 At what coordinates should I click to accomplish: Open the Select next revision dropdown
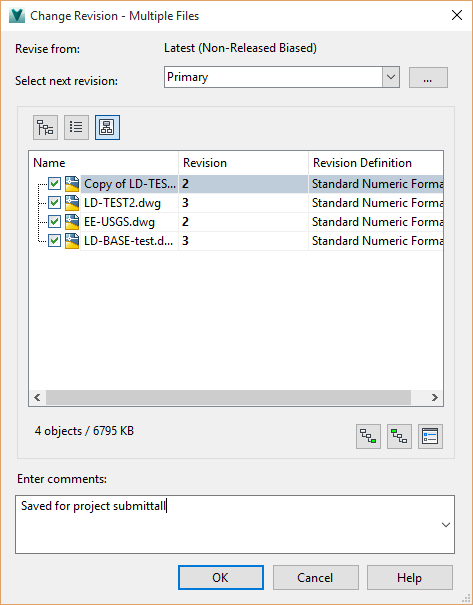pos(391,77)
